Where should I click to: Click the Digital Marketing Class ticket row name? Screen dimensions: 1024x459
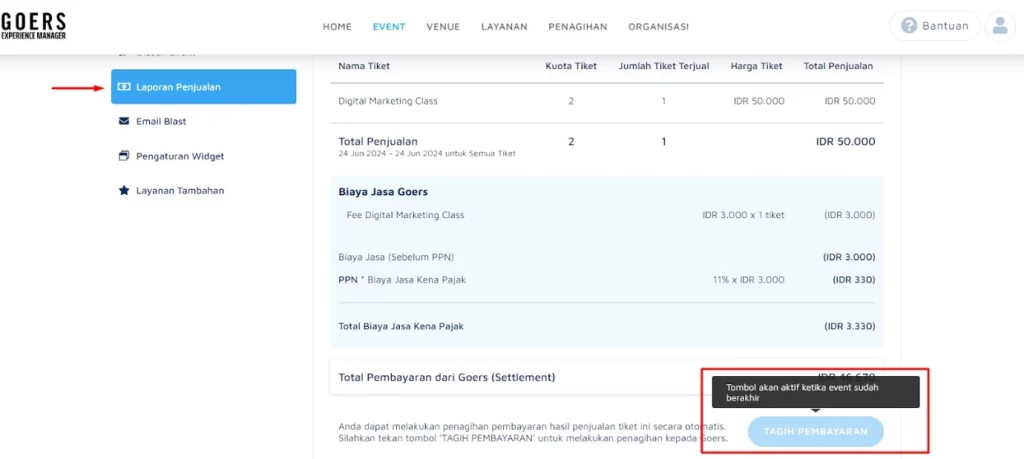pos(388,101)
